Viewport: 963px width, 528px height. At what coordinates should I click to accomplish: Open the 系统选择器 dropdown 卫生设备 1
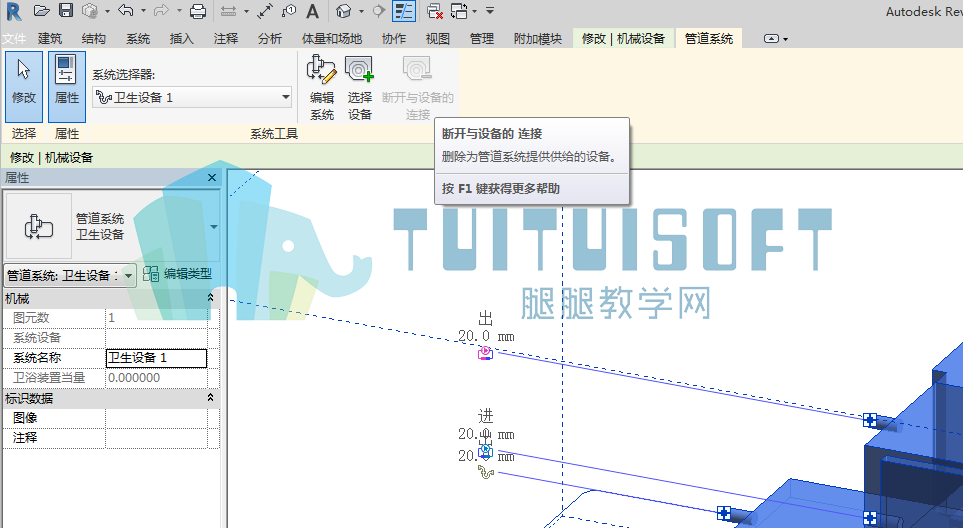click(192, 97)
